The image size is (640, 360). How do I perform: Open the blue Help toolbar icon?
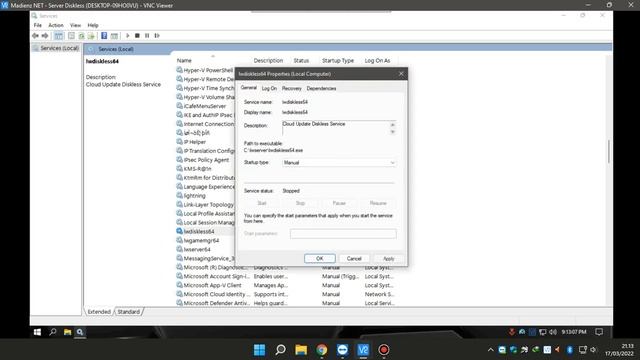(104, 36)
